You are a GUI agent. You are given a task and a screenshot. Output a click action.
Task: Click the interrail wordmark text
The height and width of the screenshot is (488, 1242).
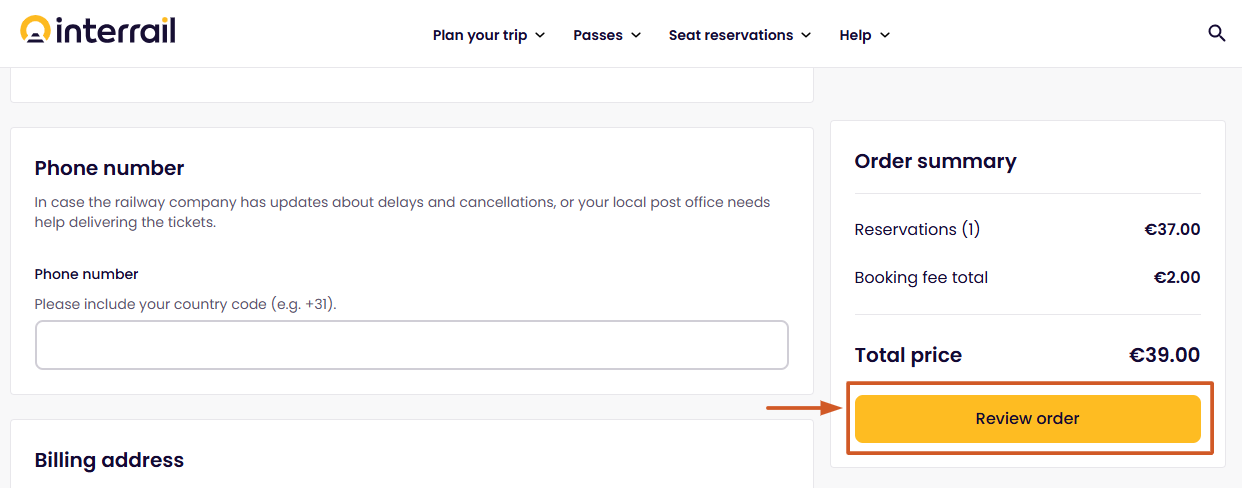point(116,31)
